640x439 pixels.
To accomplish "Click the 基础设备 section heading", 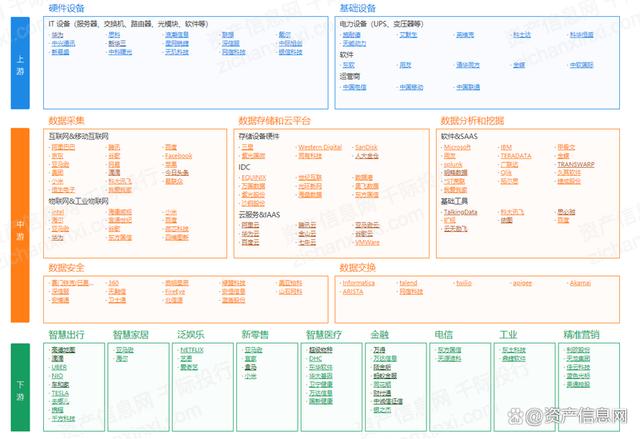I will 358,8.
